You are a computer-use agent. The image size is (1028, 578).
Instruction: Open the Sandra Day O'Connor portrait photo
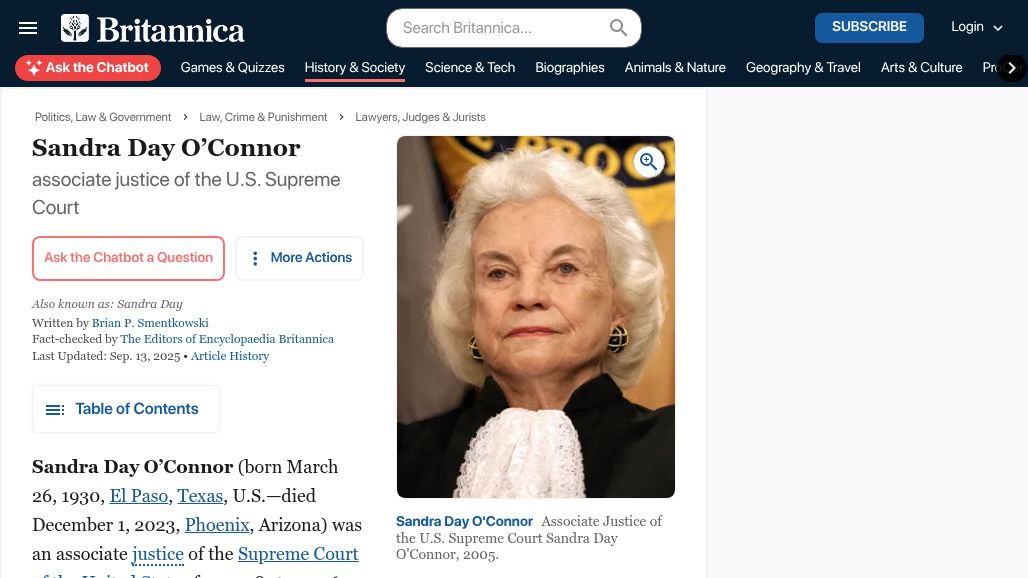pyautogui.click(x=536, y=317)
